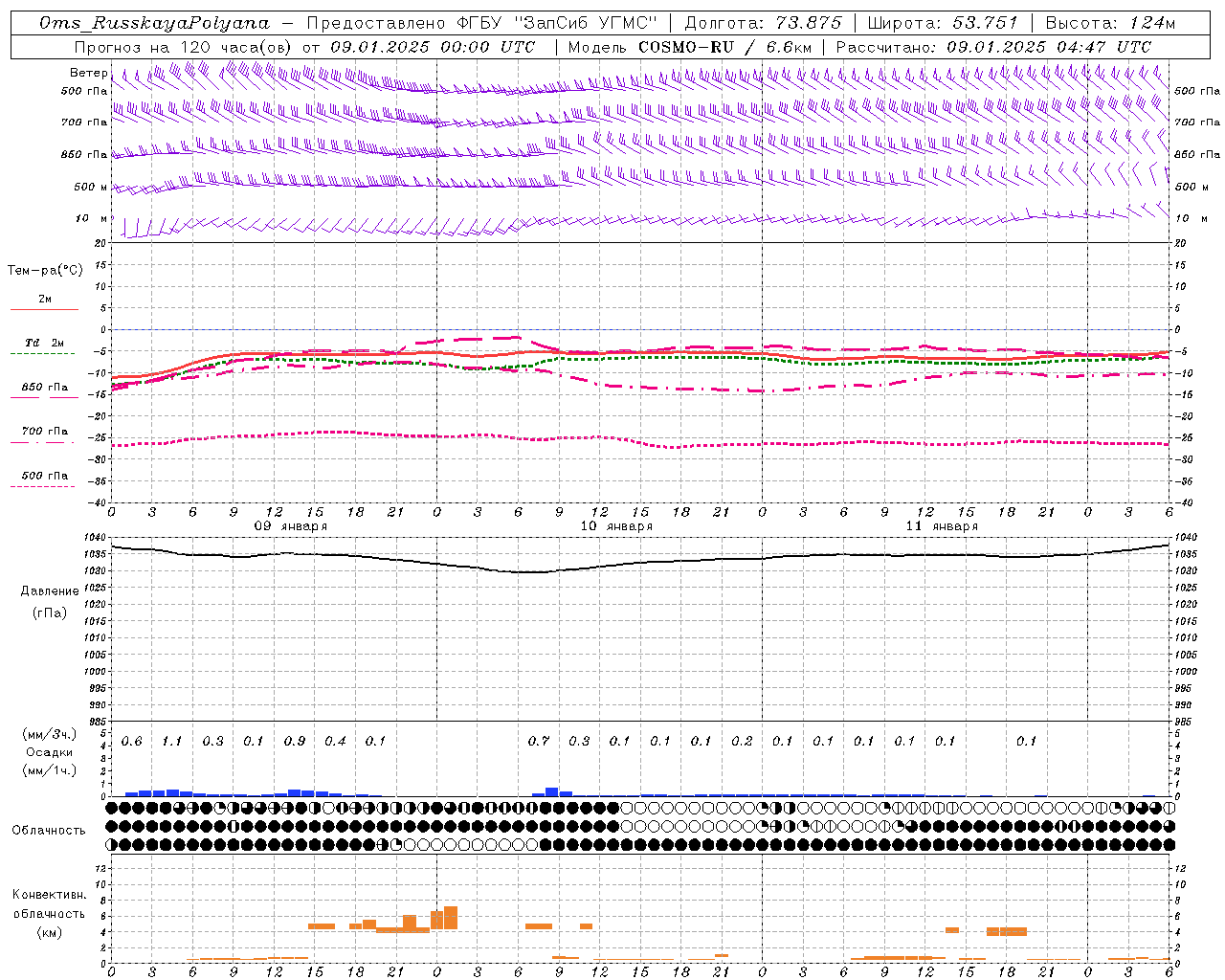The height and width of the screenshot is (980, 1225).
Task: Click the precipitation value 0.4
Action: point(335,742)
